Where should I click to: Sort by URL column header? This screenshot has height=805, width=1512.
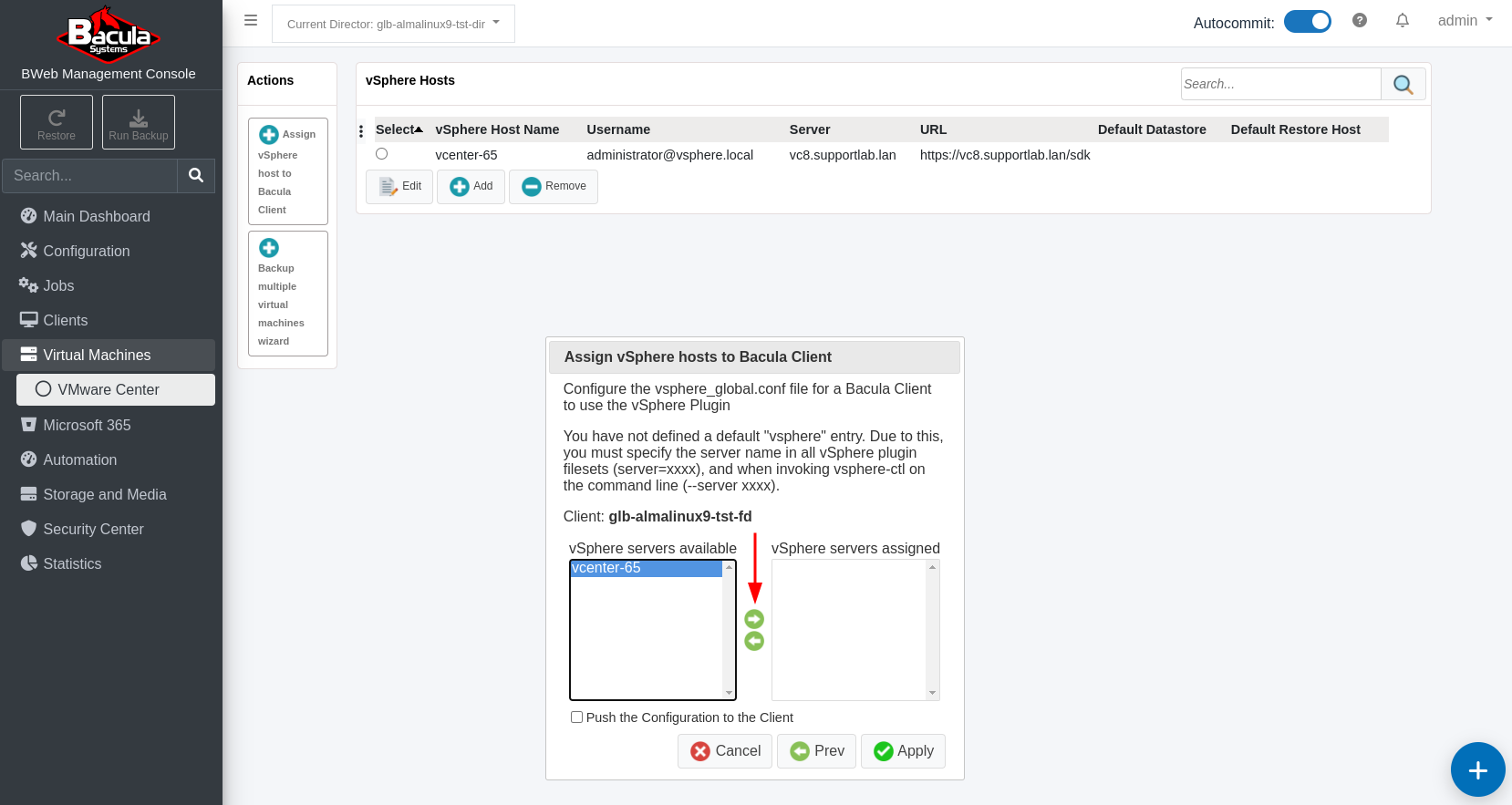click(x=933, y=129)
